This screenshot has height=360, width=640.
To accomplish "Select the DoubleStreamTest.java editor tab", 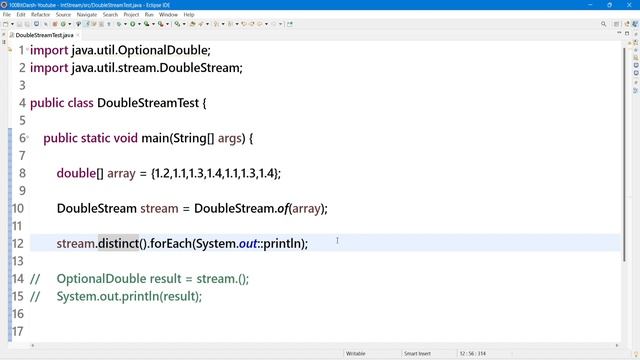I will tap(44, 35).
